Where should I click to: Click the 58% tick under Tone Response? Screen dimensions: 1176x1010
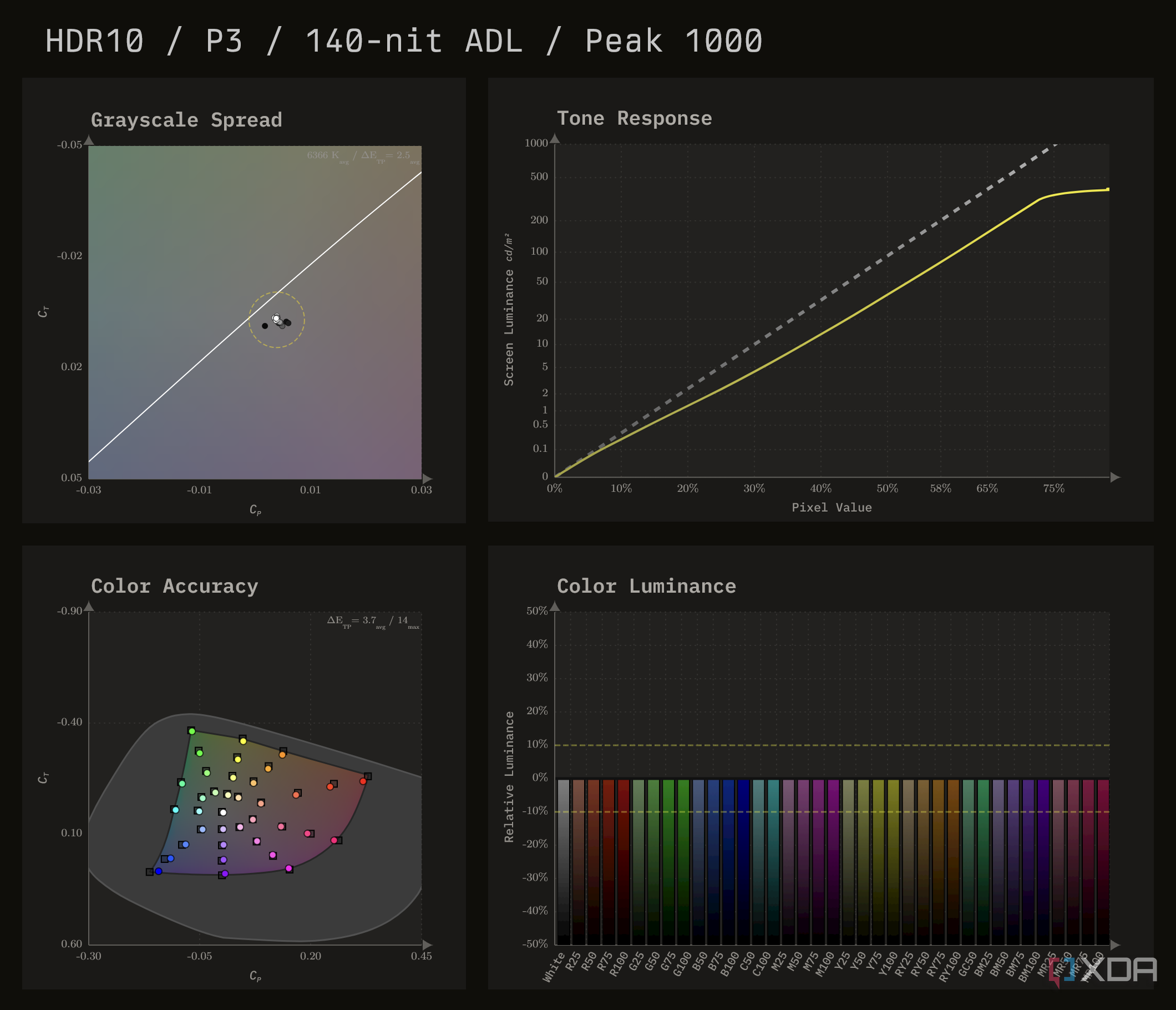940,488
